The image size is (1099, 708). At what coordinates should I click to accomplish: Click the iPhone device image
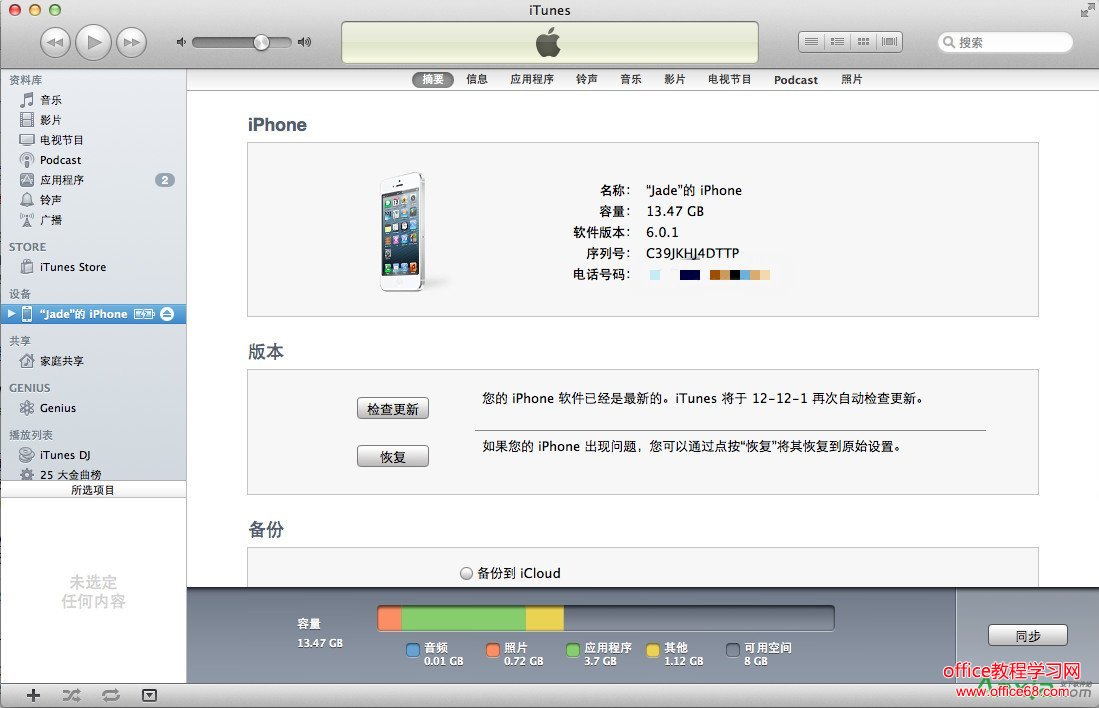(x=403, y=231)
